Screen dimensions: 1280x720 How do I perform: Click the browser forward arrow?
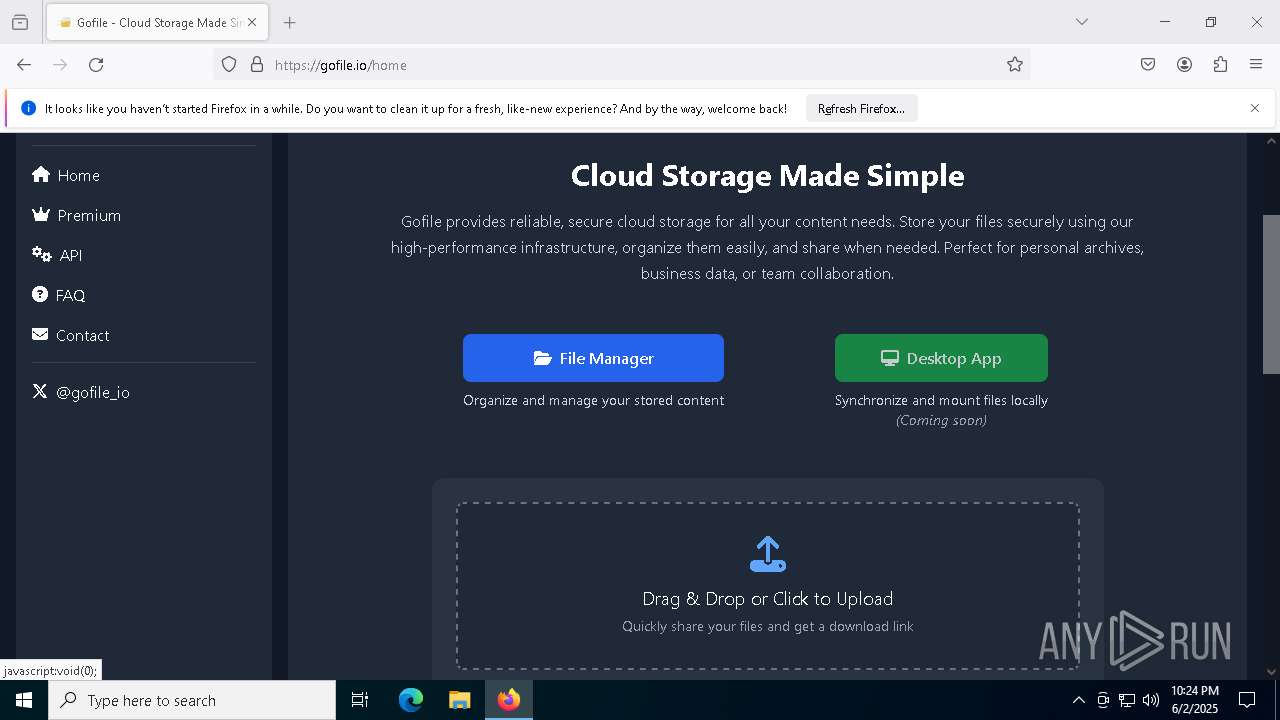pyautogui.click(x=60, y=64)
